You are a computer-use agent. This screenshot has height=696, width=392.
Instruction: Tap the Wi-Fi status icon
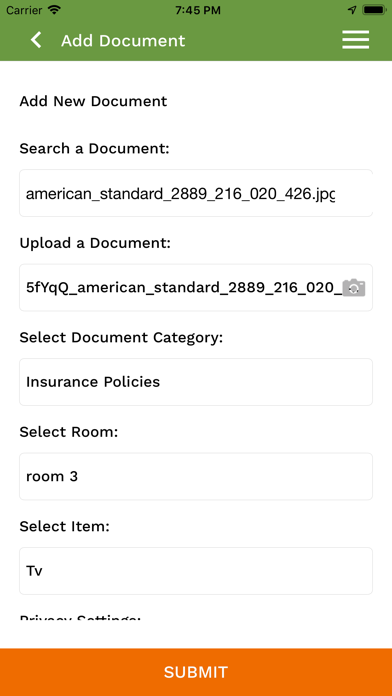[55, 10]
